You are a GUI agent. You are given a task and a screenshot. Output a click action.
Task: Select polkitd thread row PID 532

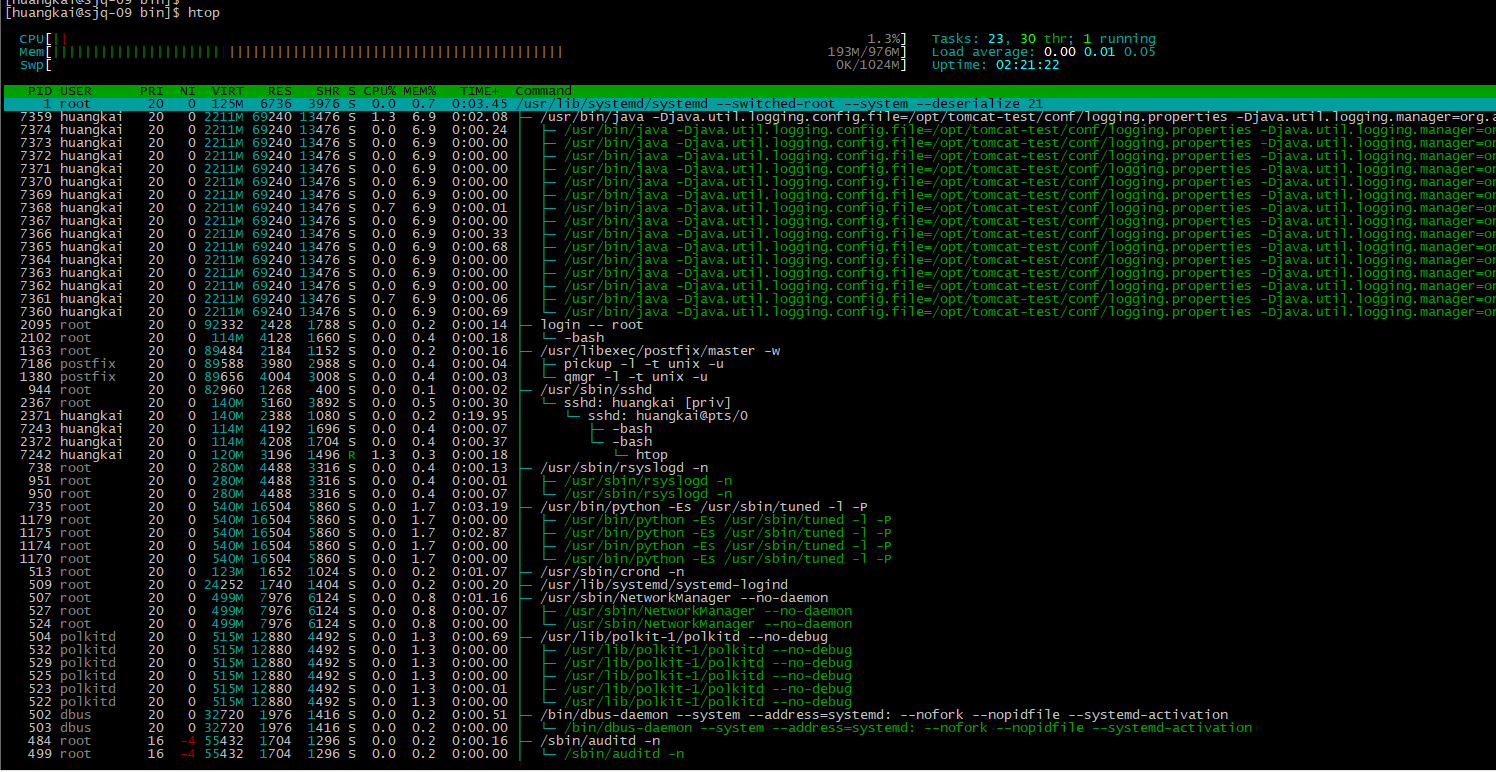tap(748, 650)
